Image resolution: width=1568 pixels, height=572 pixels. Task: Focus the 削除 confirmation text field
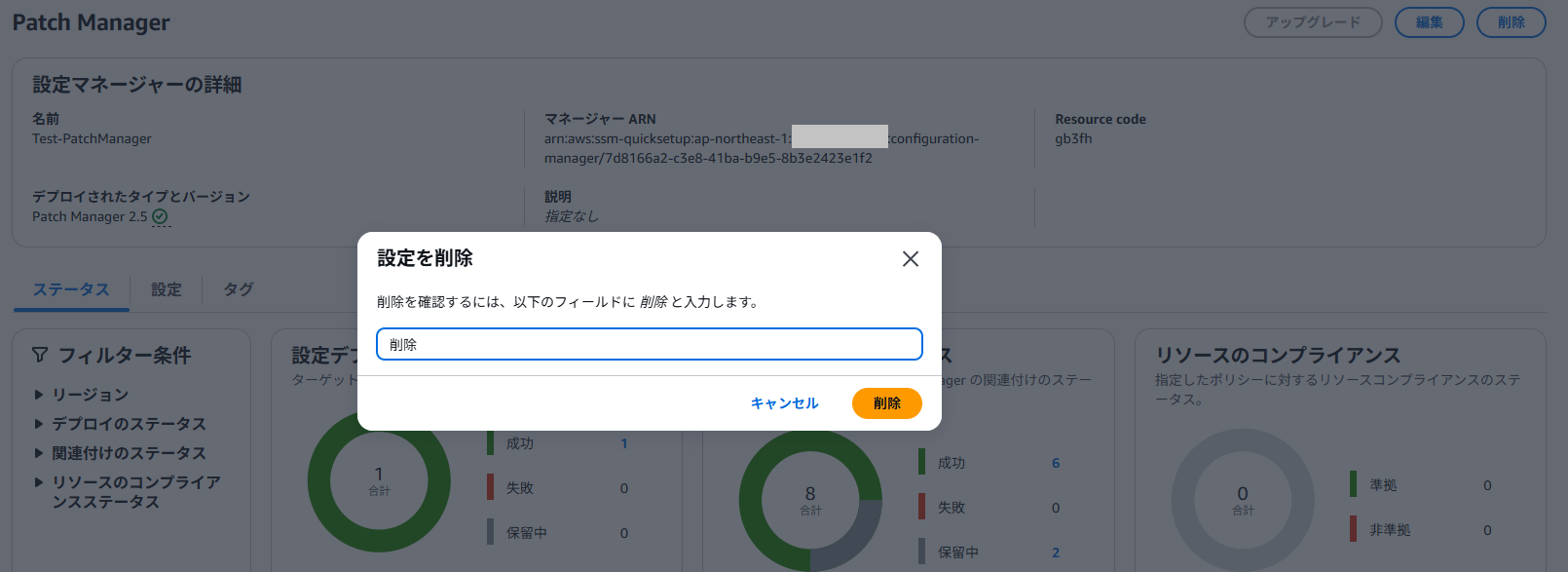649,344
